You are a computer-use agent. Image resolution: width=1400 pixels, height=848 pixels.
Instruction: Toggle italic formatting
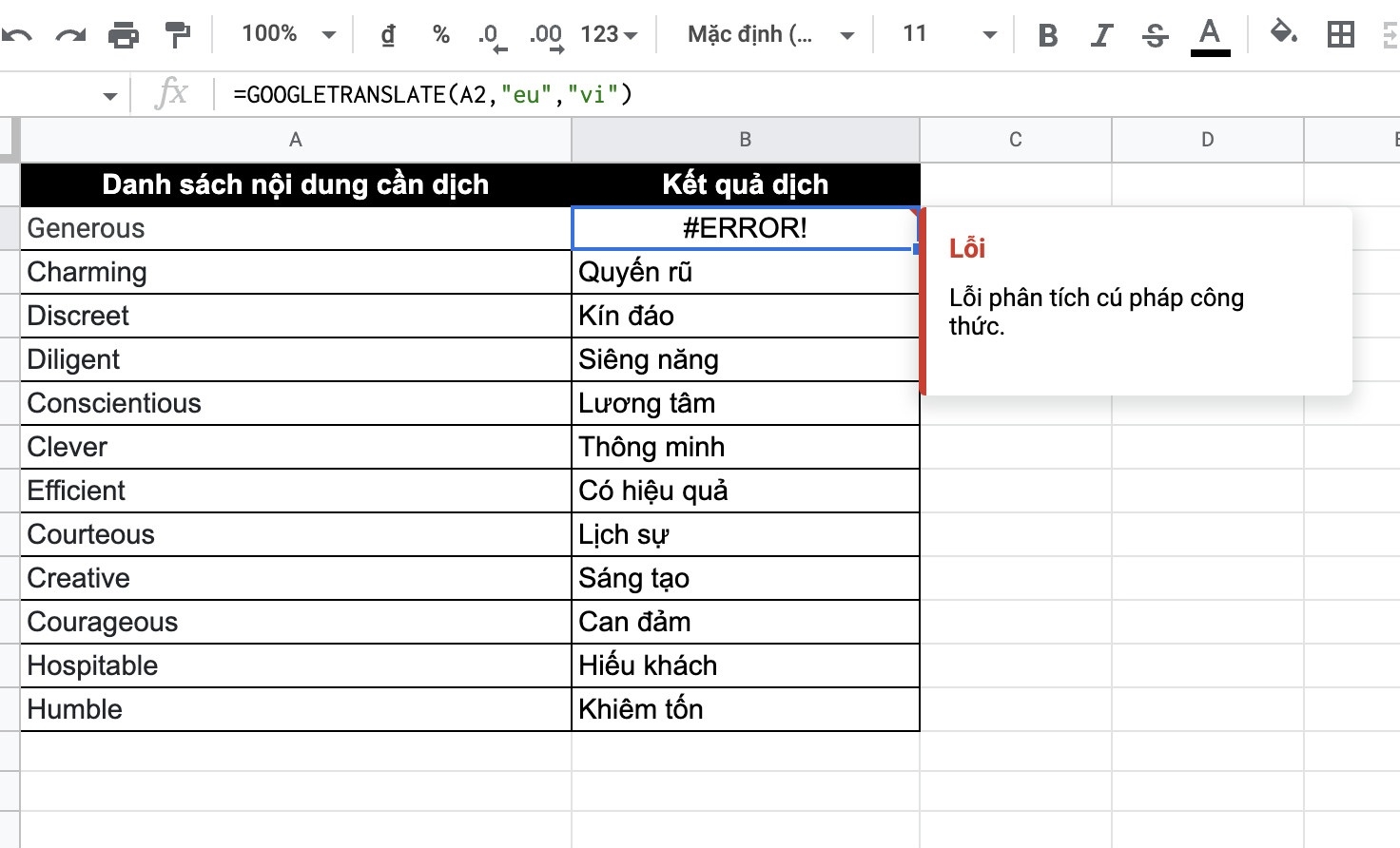coord(1100,35)
